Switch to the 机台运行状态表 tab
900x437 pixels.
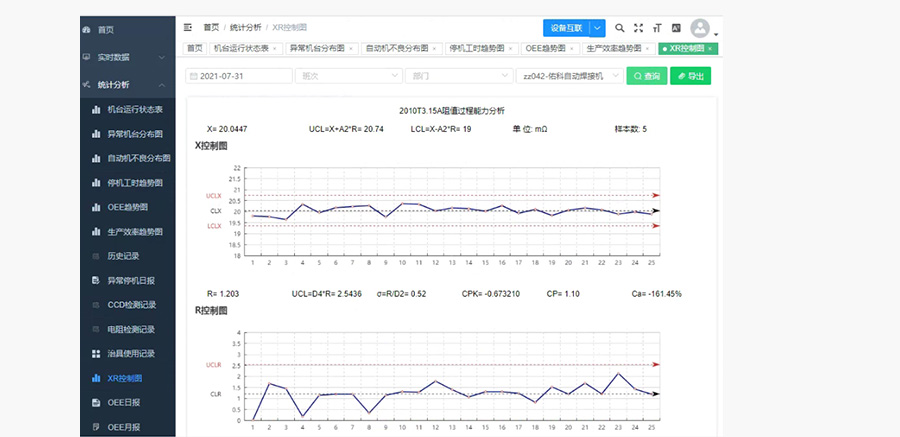(241, 48)
